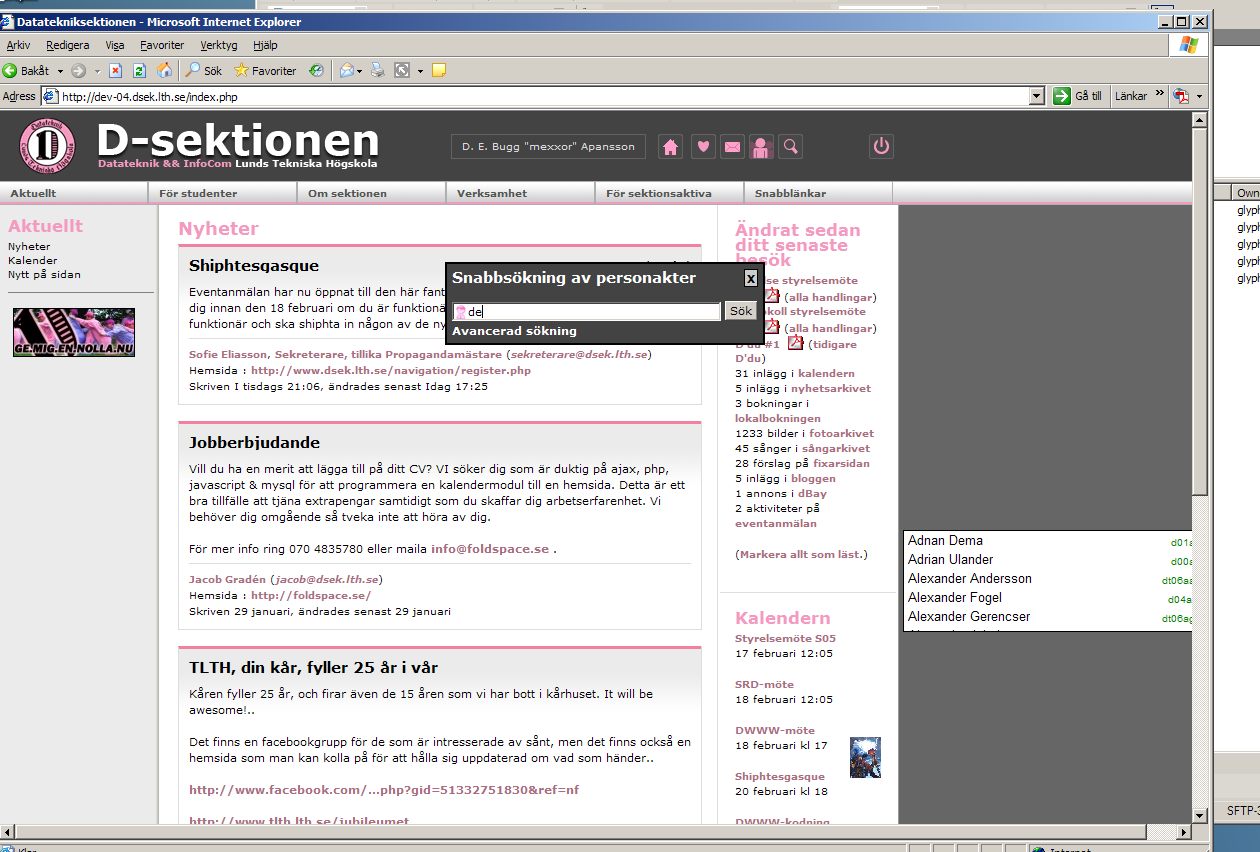Click the Styrelsemöte S05 calendar entry
This screenshot has width=1260, height=852.
785,638
